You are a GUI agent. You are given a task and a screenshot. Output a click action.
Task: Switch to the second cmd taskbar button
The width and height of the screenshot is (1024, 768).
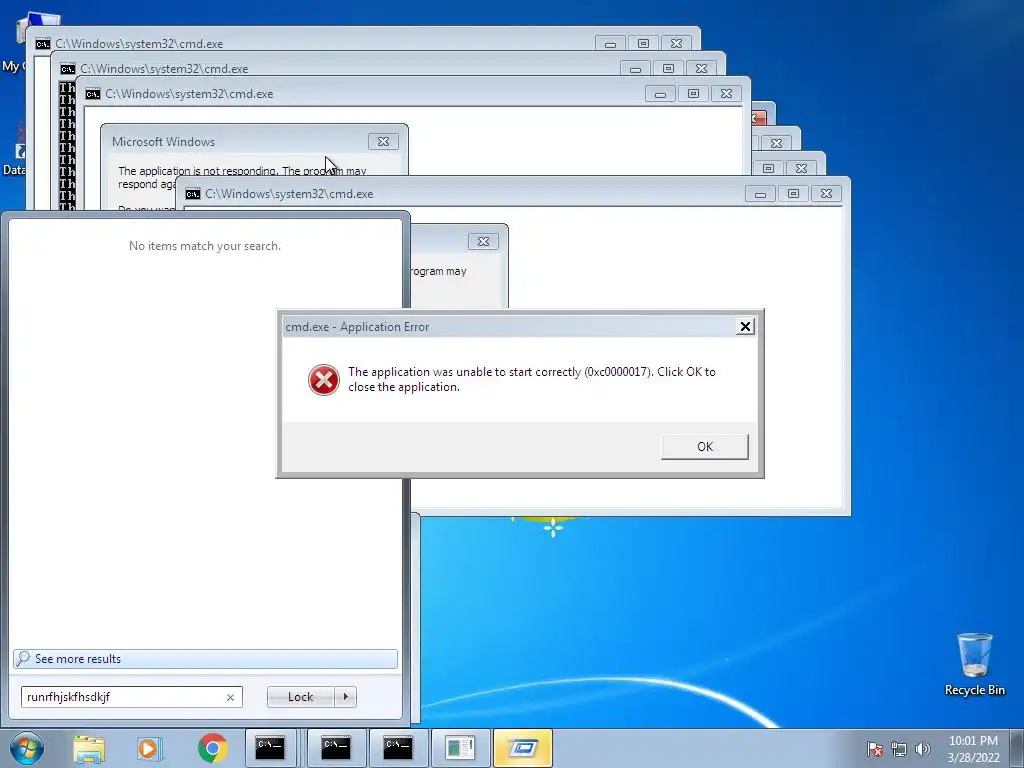point(336,748)
